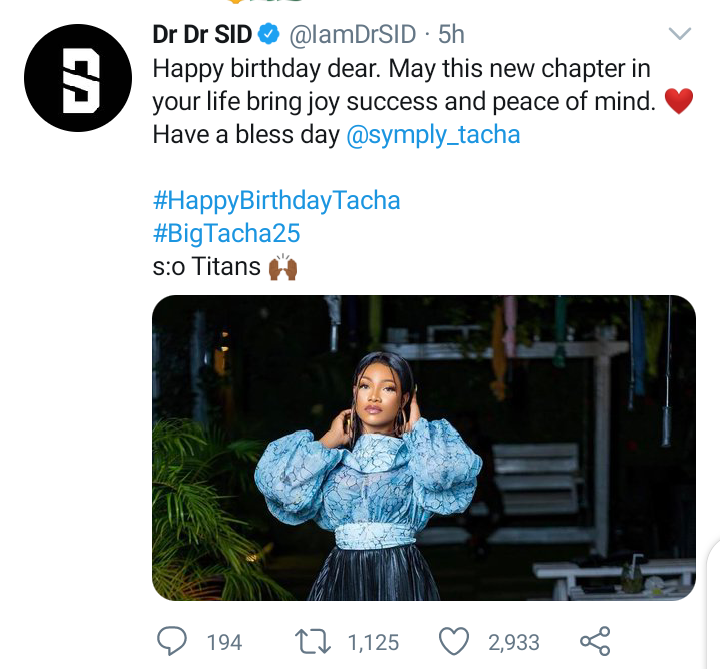View the attached photo full size
720x669 pixels.
coord(423,447)
